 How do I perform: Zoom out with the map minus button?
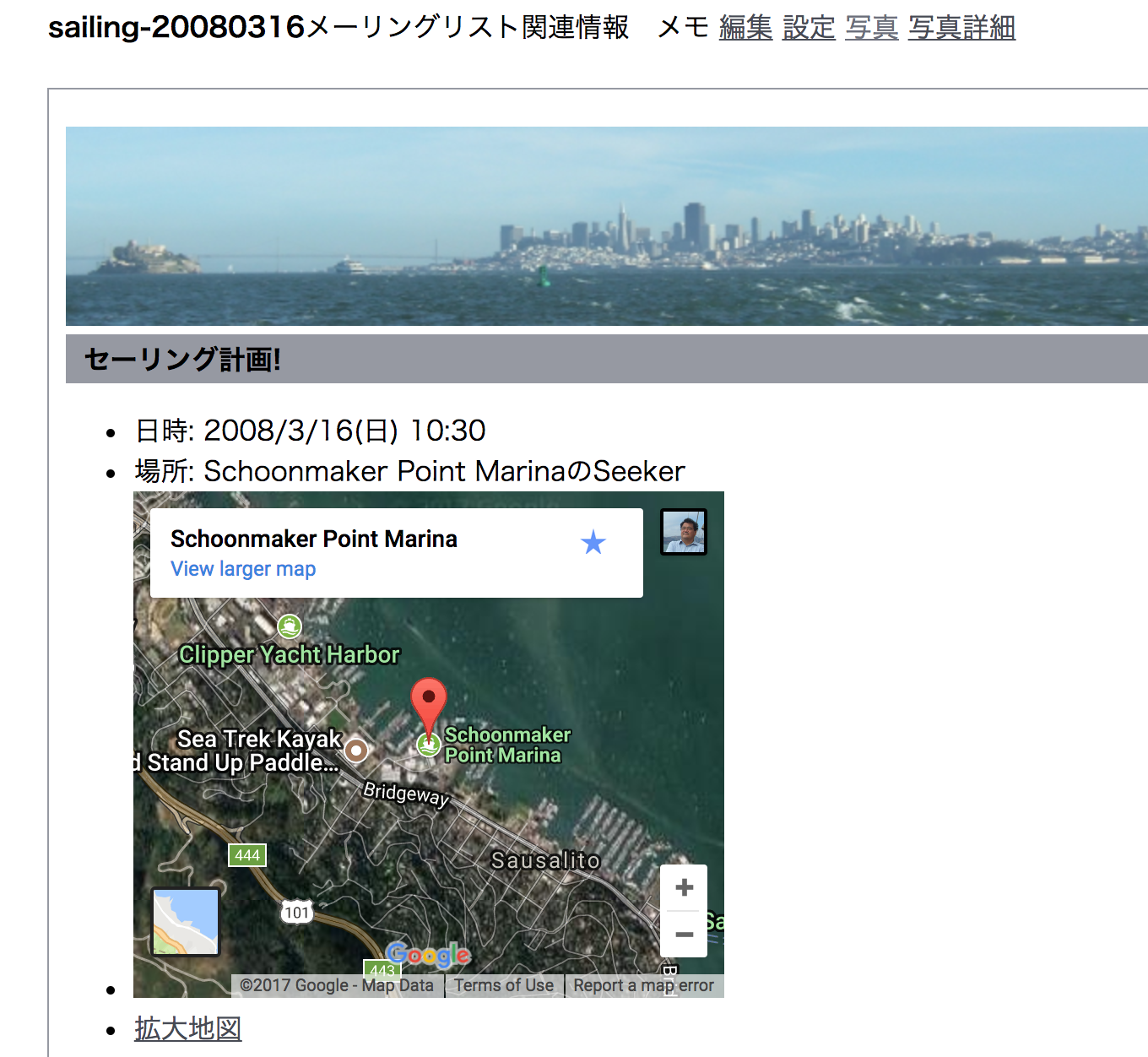(x=684, y=934)
